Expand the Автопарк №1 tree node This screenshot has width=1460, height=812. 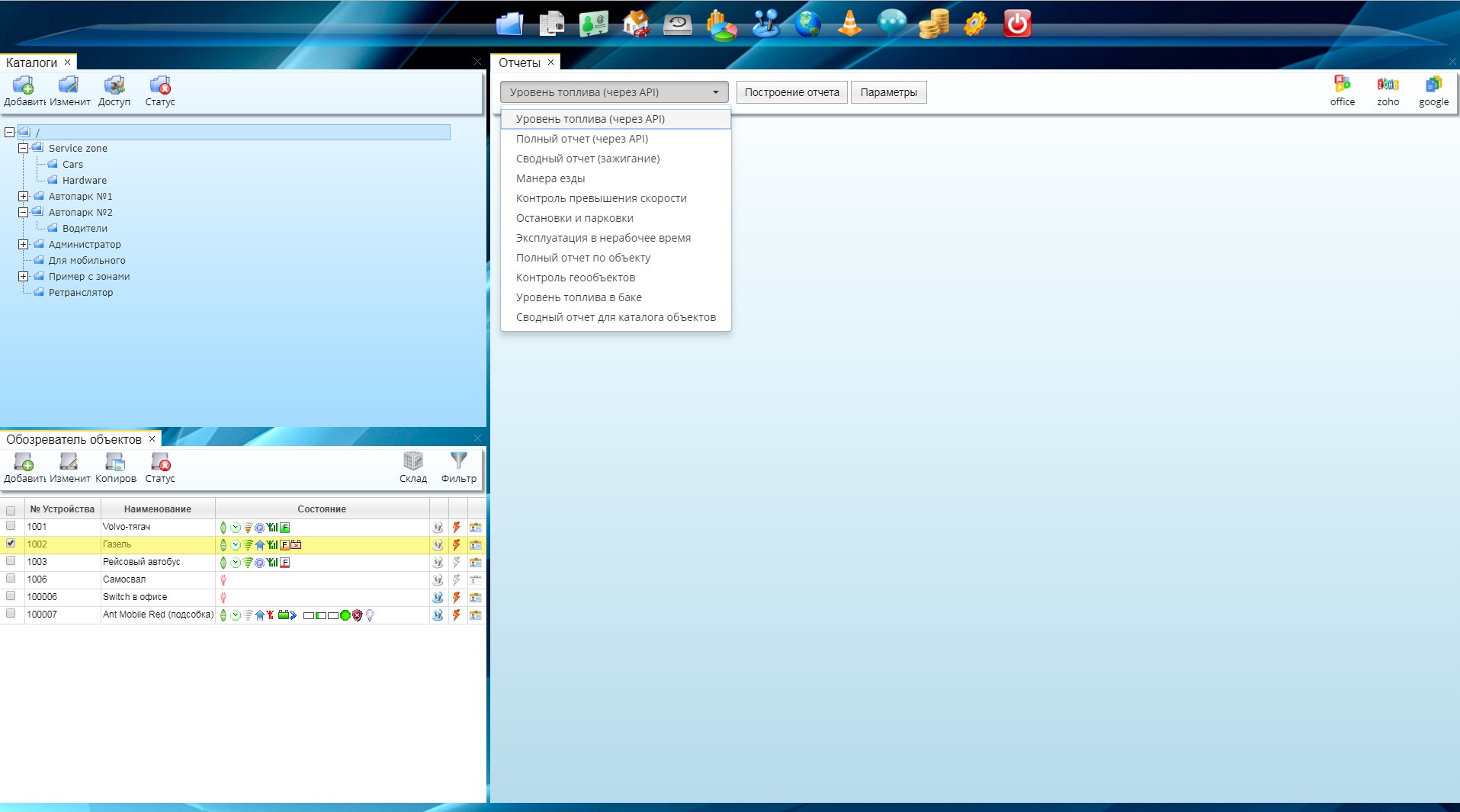24,197
